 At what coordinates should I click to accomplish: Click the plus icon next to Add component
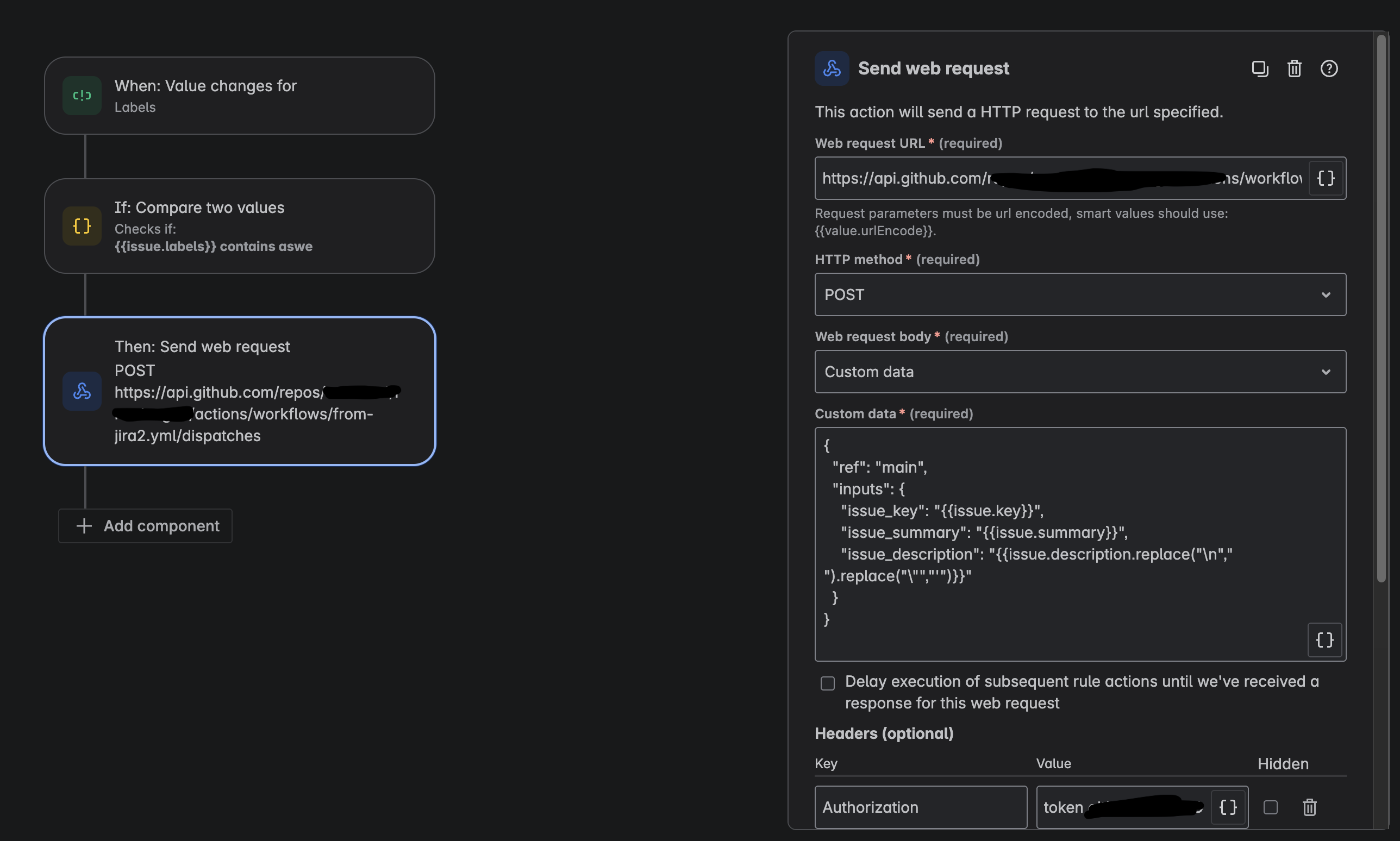[x=83, y=526]
